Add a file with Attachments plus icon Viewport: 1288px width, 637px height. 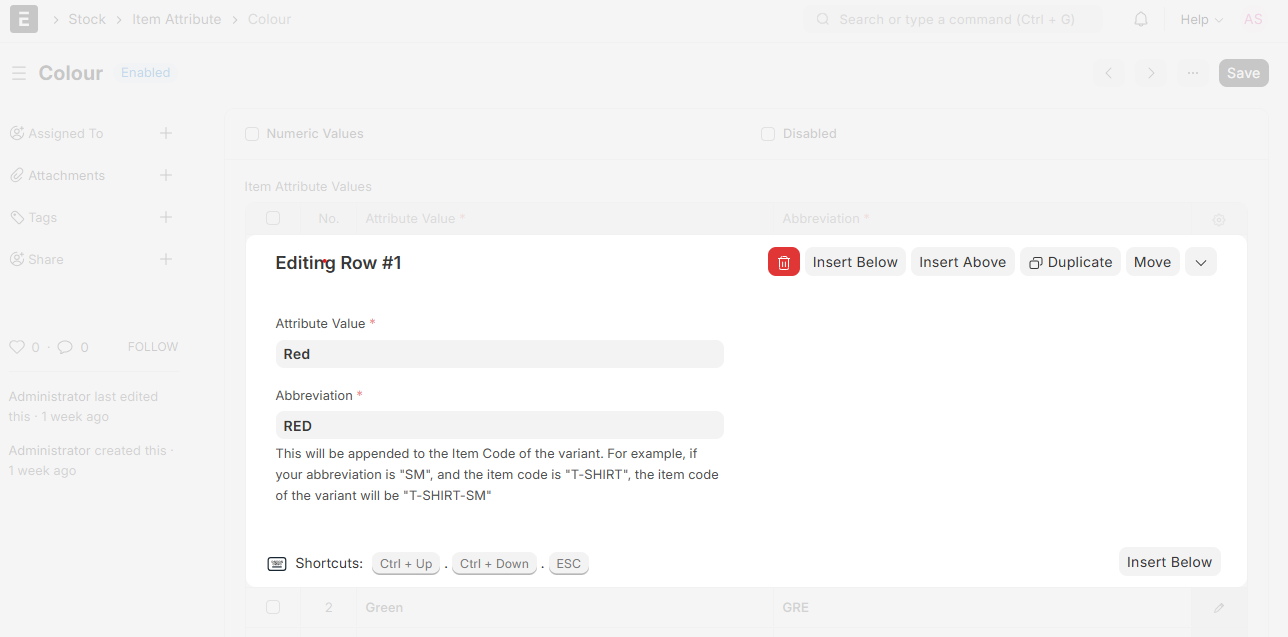[x=166, y=175]
